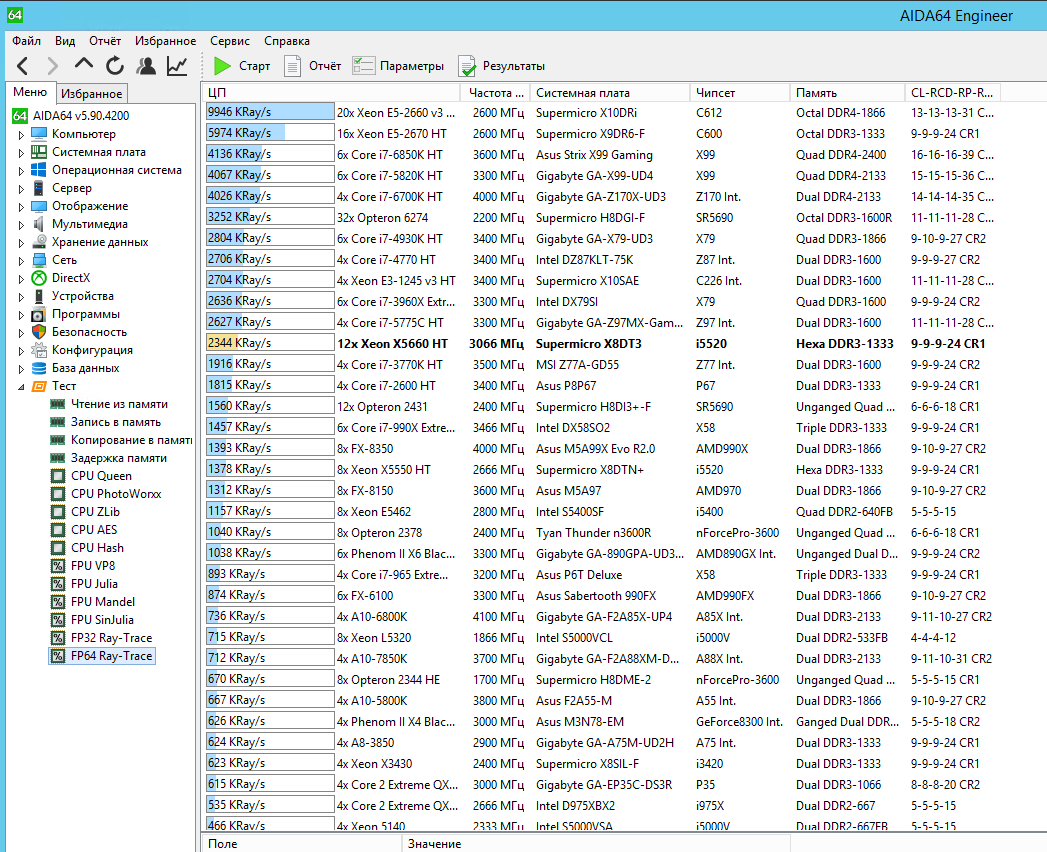
Task: Select CPU AES benchmark icon
Action: [58, 530]
